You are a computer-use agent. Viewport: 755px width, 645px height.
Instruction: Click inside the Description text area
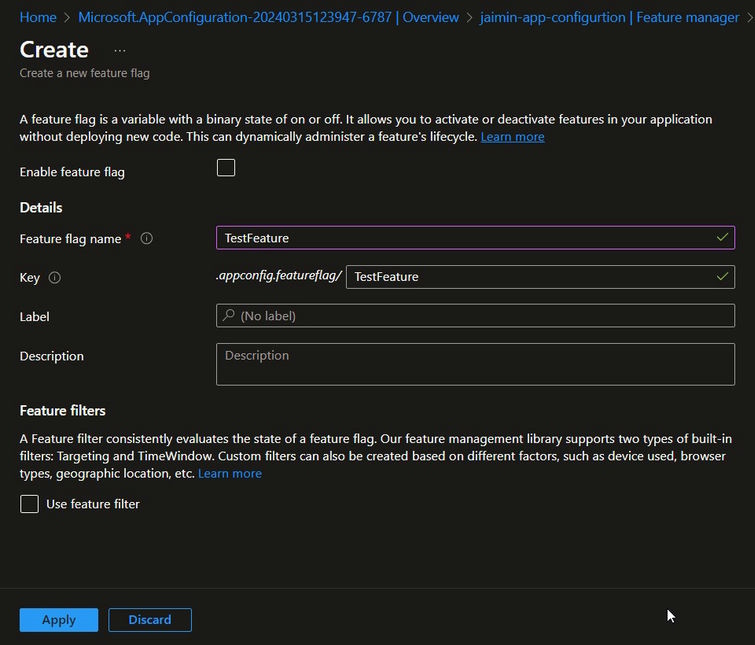pos(475,365)
